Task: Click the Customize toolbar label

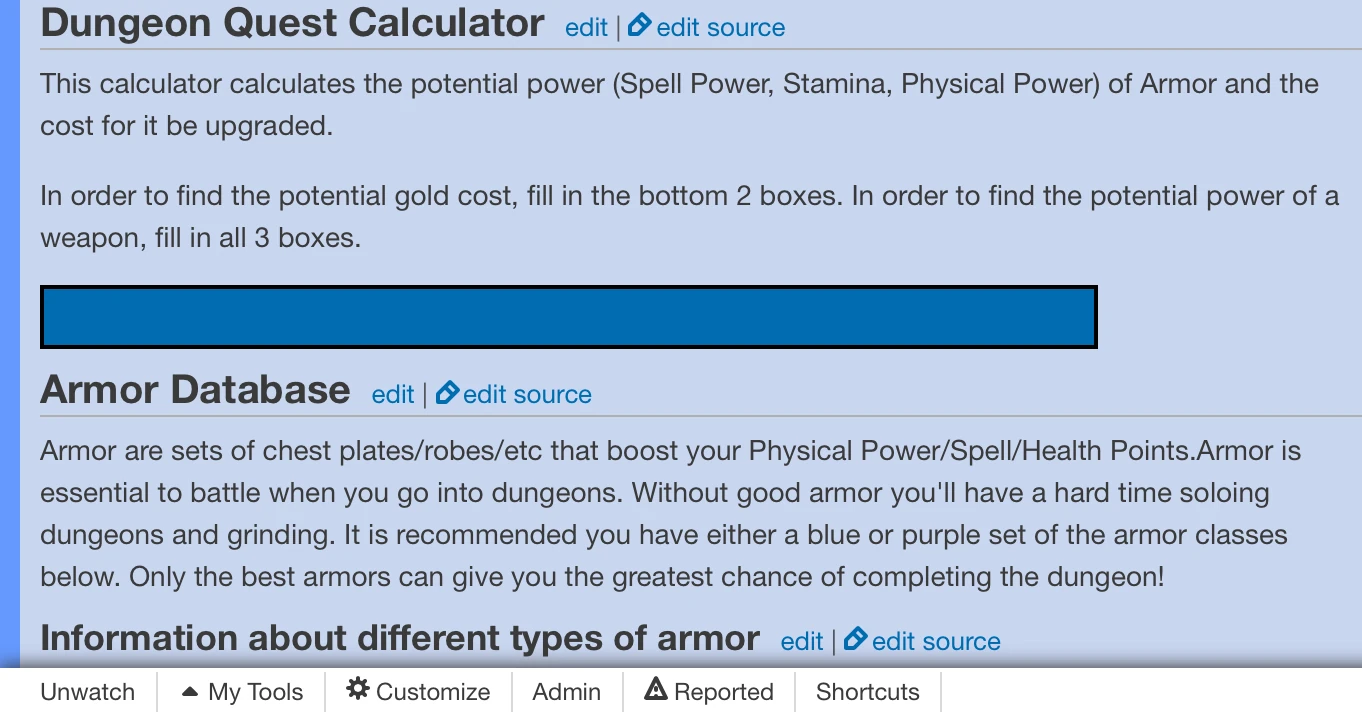Action: pos(434,690)
